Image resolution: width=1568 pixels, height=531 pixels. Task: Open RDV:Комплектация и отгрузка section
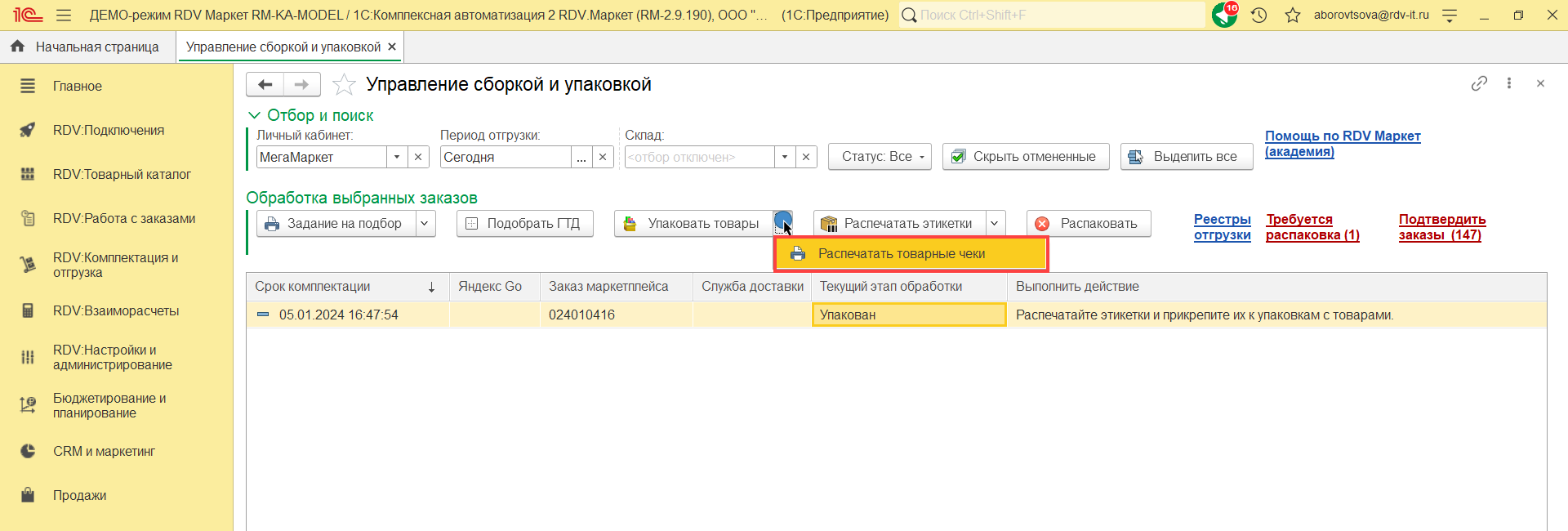[x=116, y=265]
